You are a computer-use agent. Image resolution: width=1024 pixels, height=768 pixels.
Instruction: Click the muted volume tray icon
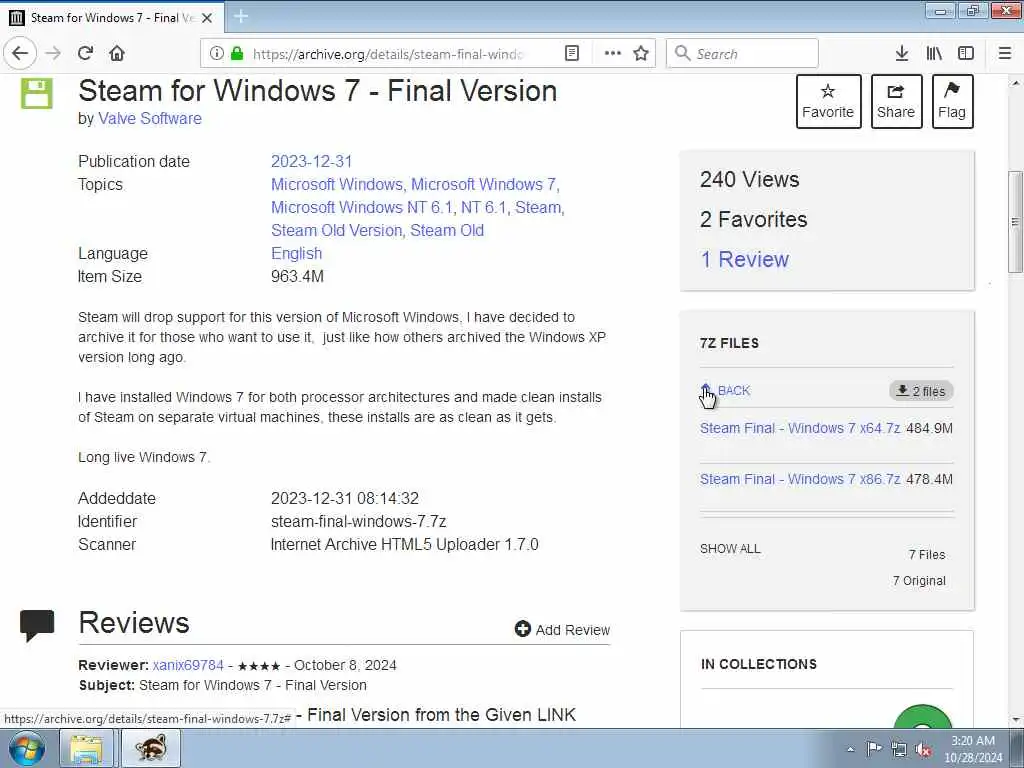pos(923,749)
